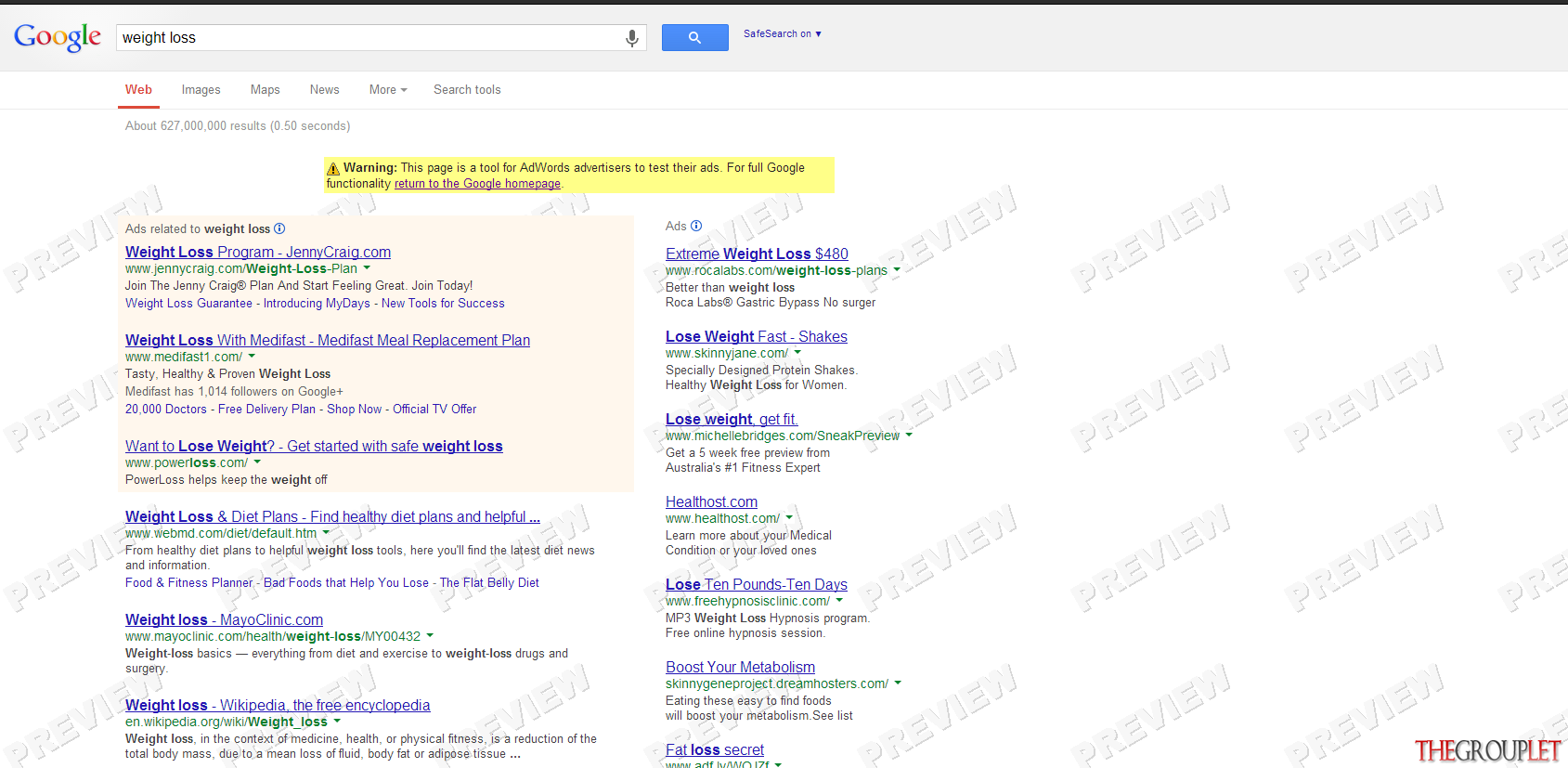This screenshot has height=768, width=1568.
Task: Open arrow next to mayoclinic.com URL
Action: [x=430, y=635]
